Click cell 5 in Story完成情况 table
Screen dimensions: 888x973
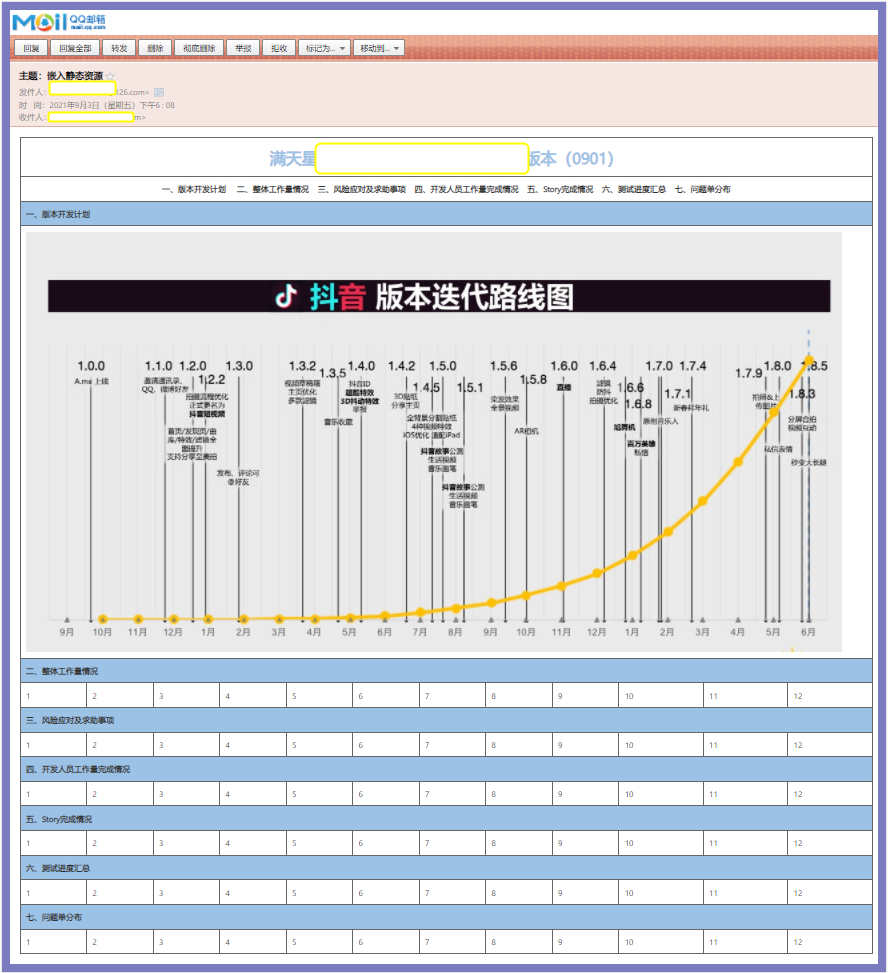pyautogui.click(x=320, y=843)
